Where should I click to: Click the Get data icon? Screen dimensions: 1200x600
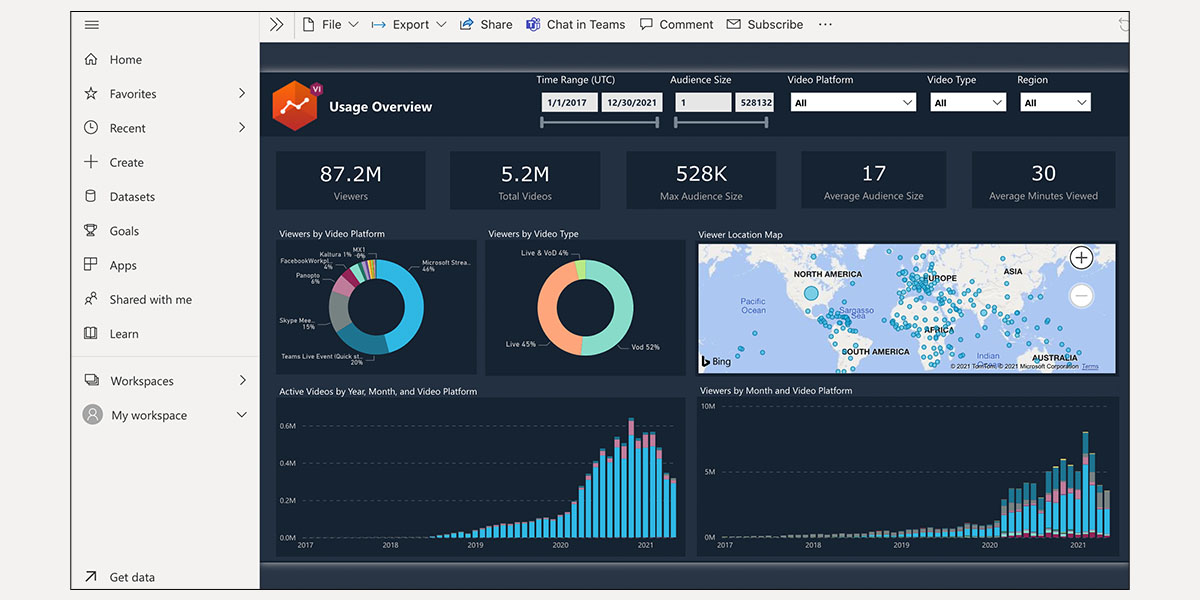pos(91,577)
